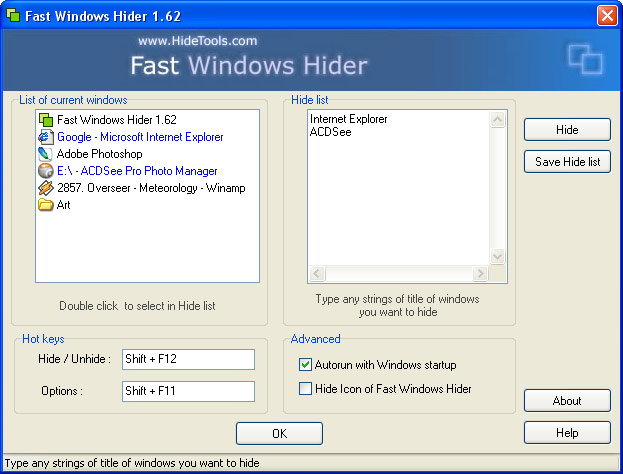Open Help
The image size is (623, 474).
point(567,433)
